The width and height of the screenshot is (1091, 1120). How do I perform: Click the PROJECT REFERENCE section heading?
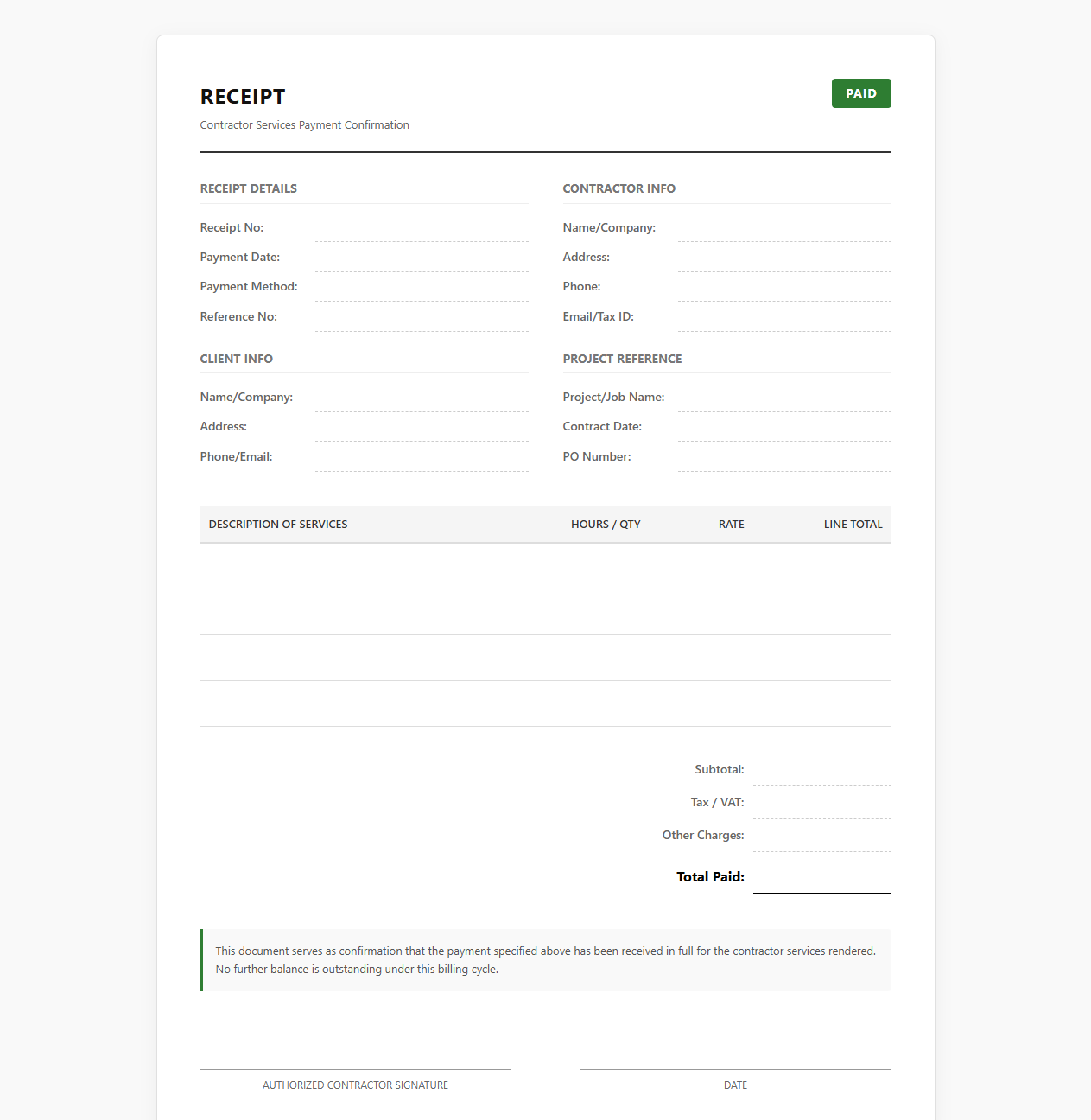(623, 359)
